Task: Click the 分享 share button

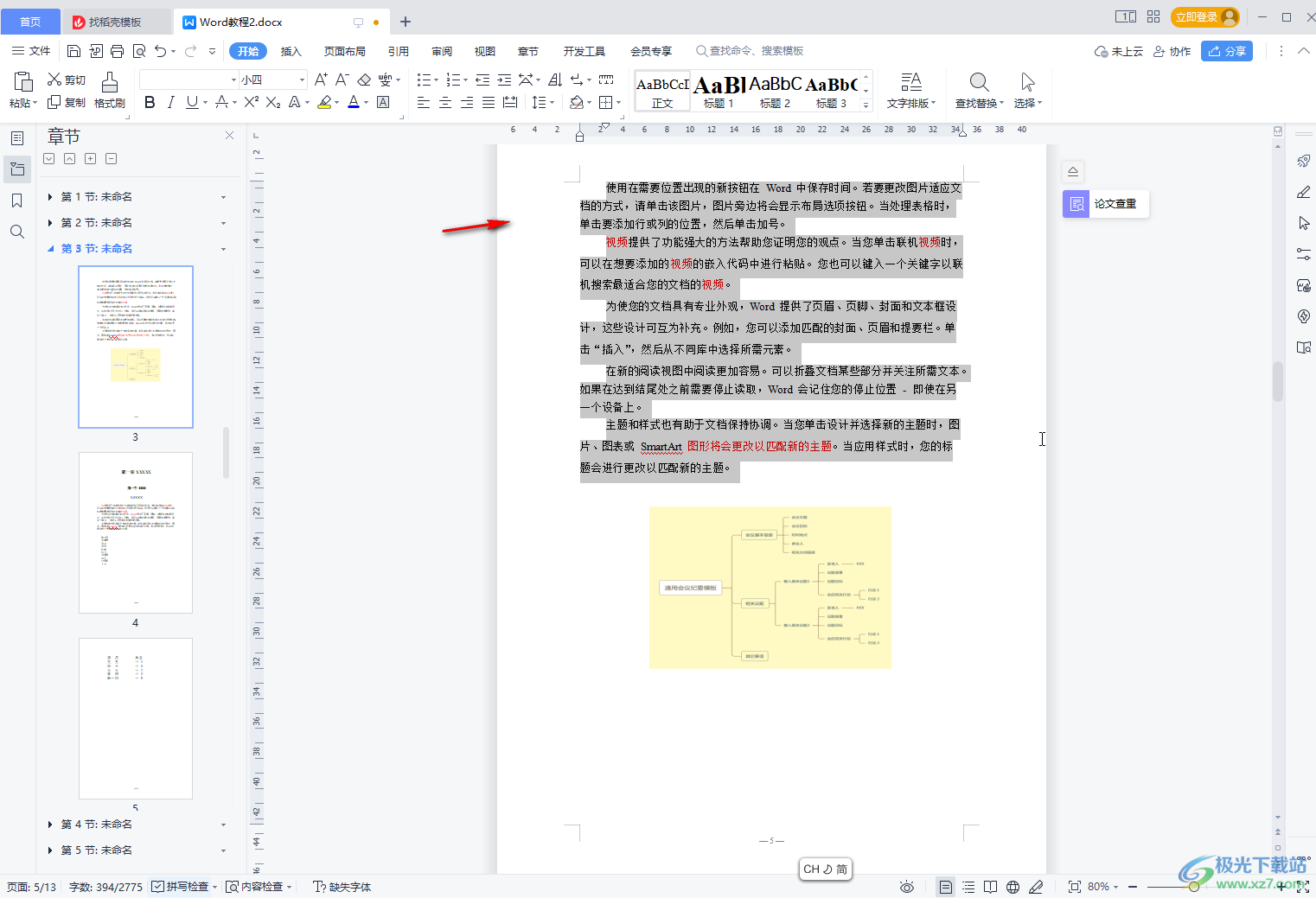Action: (1227, 51)
